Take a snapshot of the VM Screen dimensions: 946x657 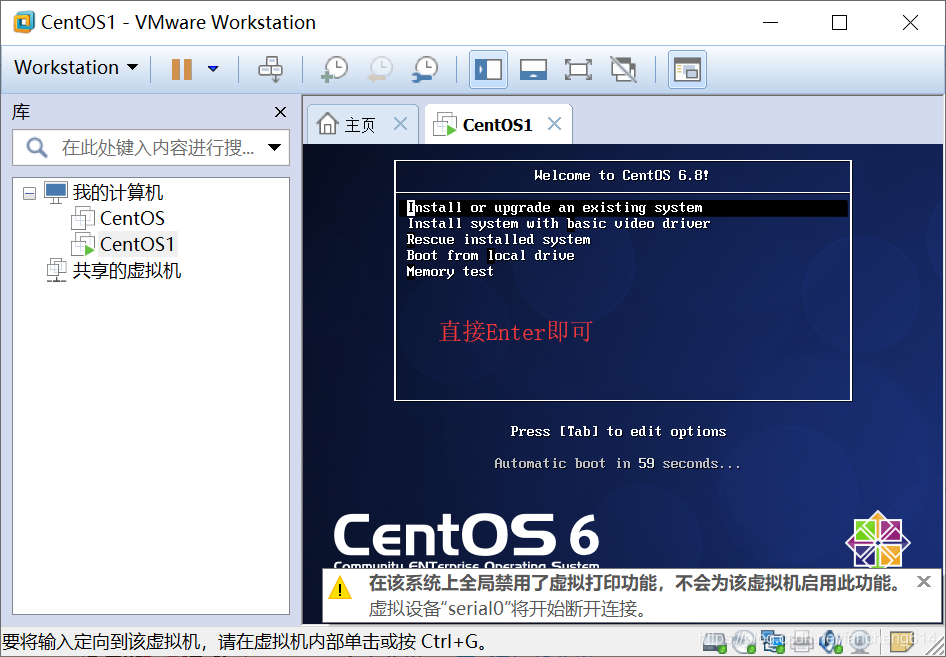click(x=335, y=69)
